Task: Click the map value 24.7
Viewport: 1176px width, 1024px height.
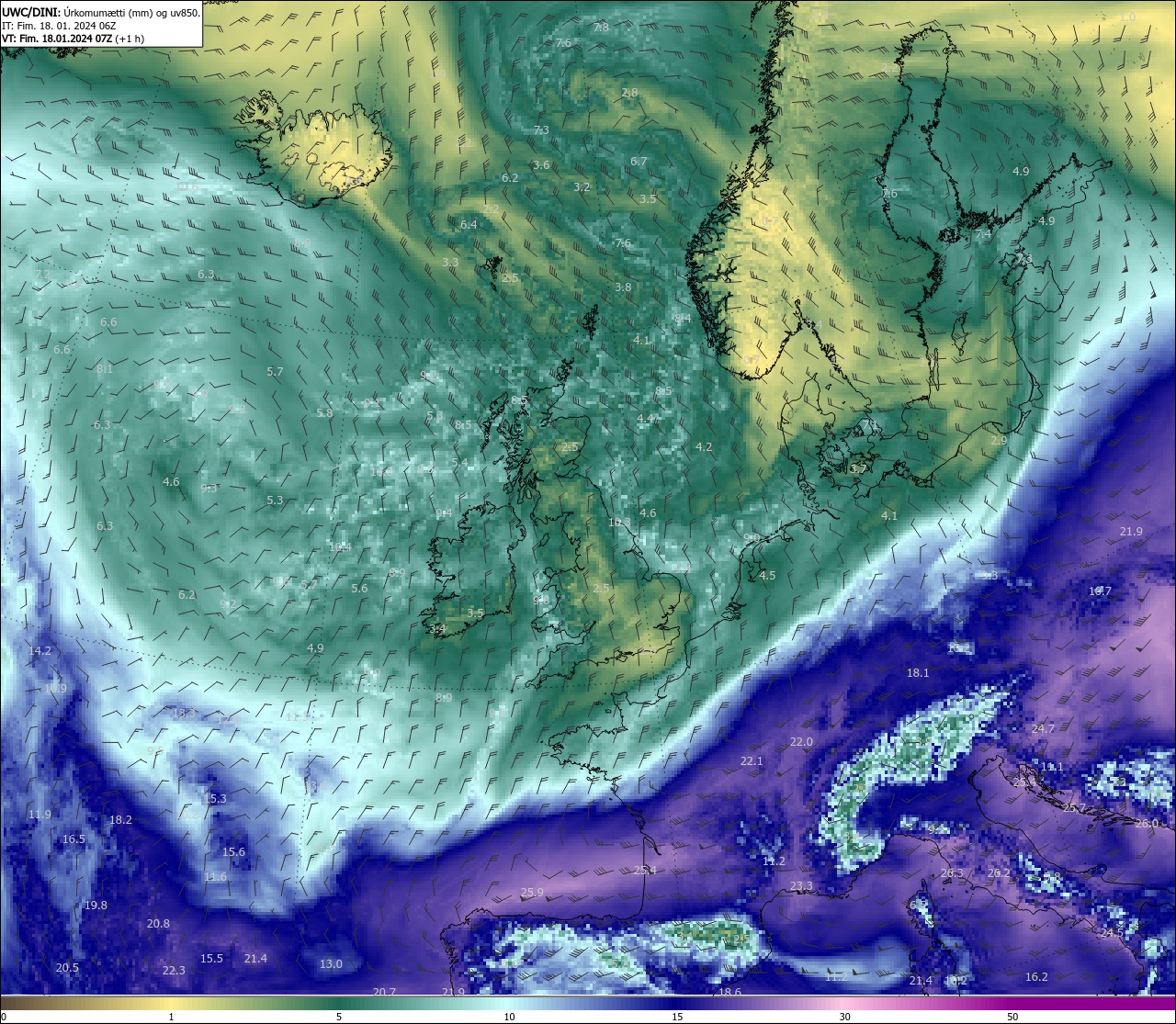Action: [x=1044, y=728]
